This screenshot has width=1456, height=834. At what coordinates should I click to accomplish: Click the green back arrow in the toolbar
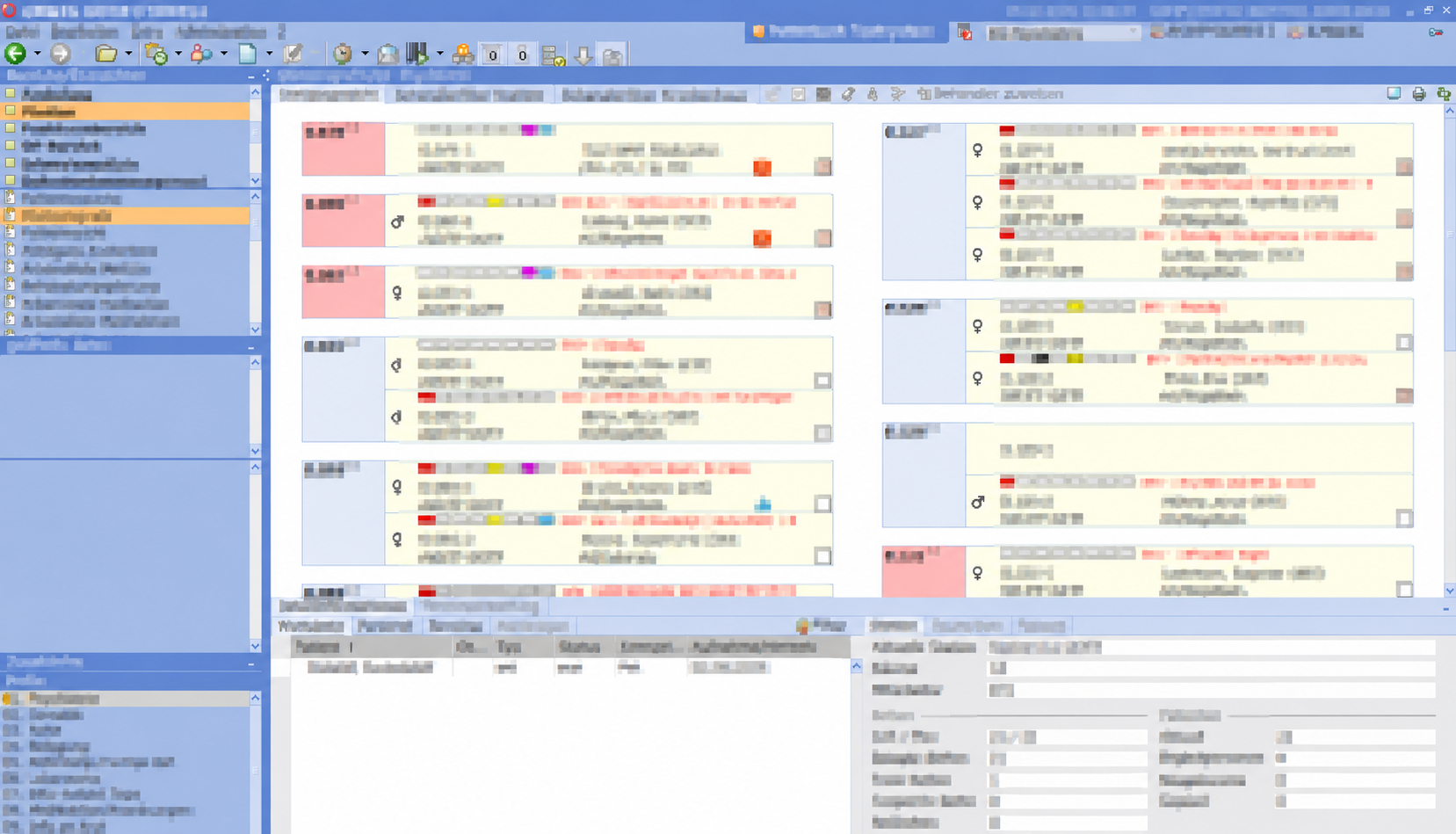pos(15,54)
